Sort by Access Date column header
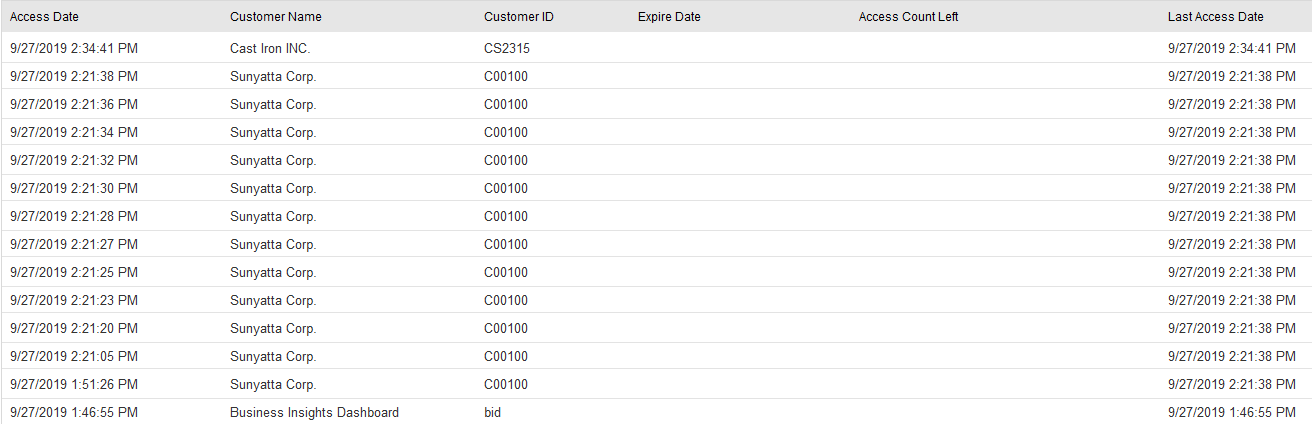Viewport: 1312px width, 424px height. [x=44, y=17]
